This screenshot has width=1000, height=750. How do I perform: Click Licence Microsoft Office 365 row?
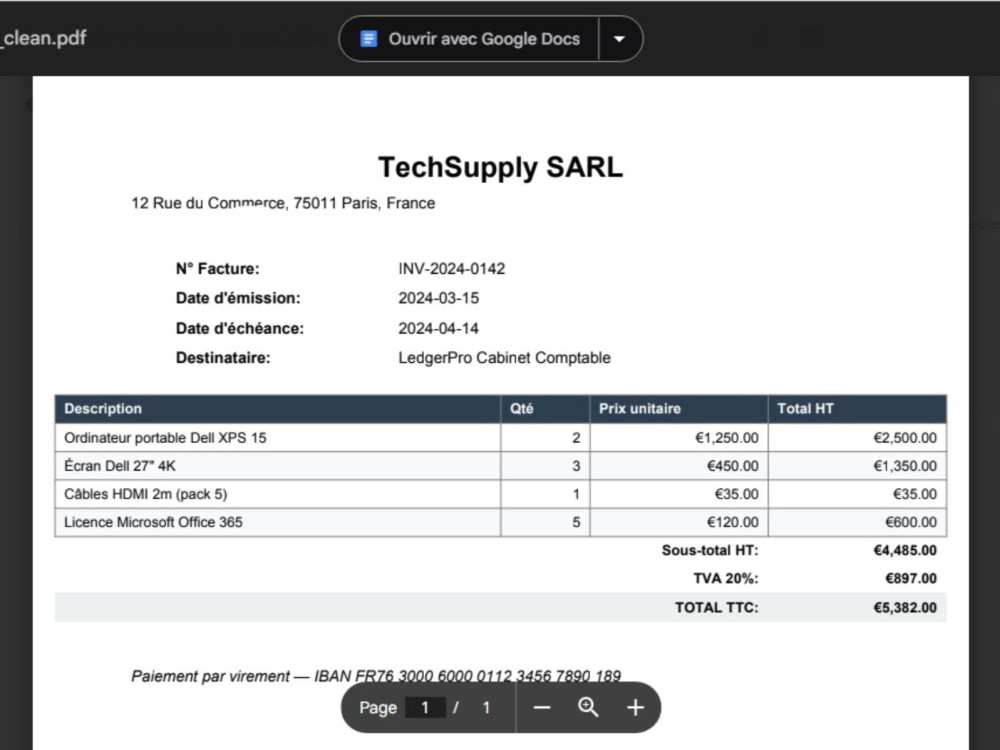click(x=501, y=522)
